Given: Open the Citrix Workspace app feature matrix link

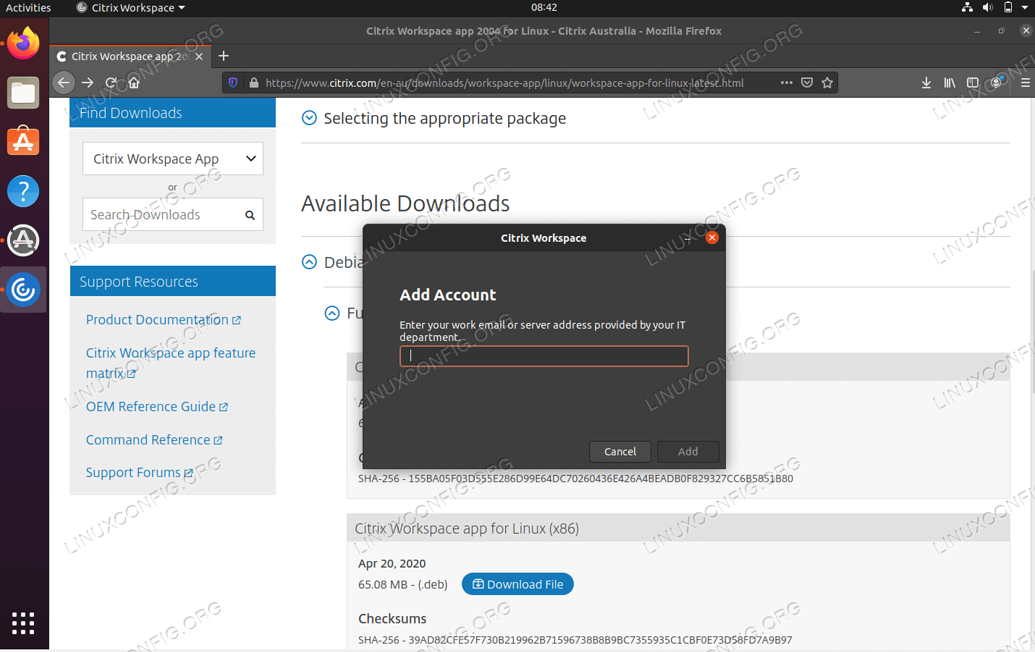Looking at the screenshot, I should 170,363.
